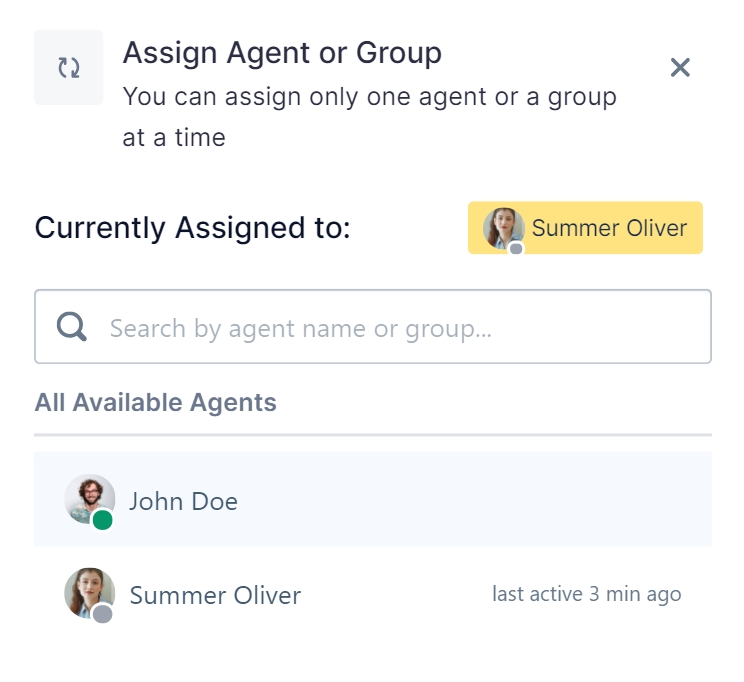The image size is (744, 682).
Task: Click the John Doe name text
Action: 183,501
